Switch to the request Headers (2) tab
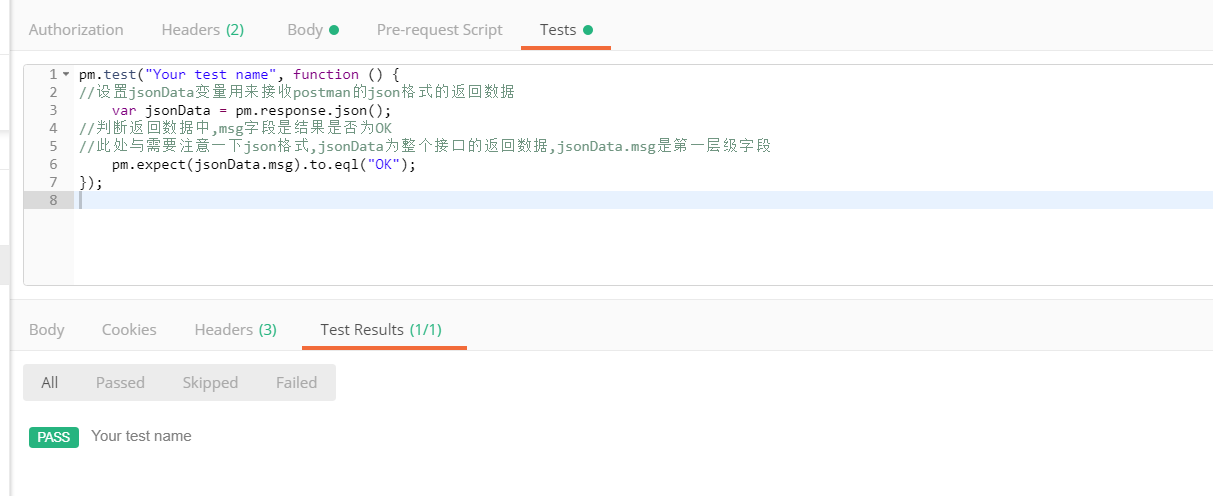The width and height of the screenshot is (1213, 496). (x=202, y=30)
